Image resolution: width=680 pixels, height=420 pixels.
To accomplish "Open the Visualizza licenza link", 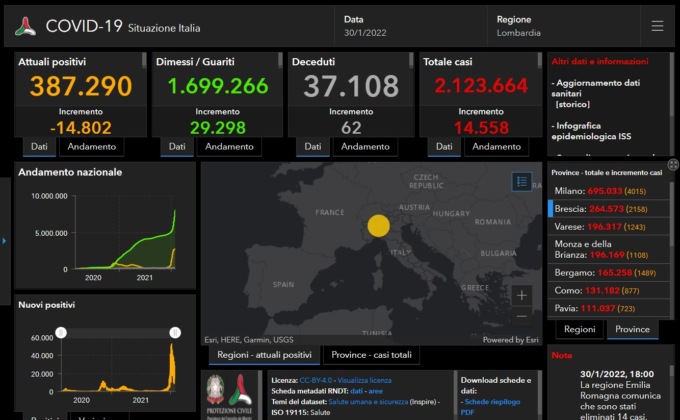I will tap(364, 381).
